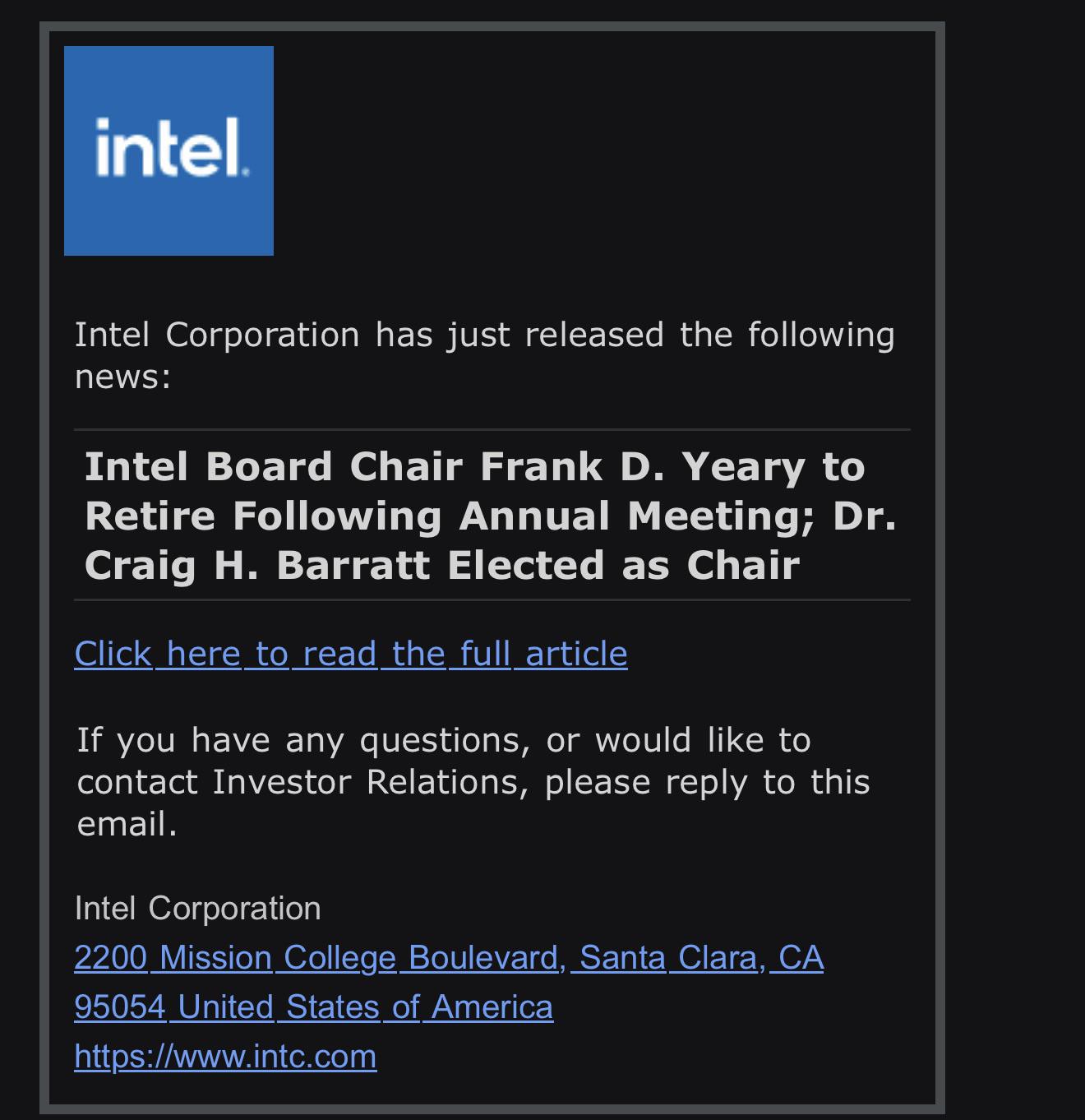Open the 'Click here to read the full article' link
Image resolution: width=1085 pixels, height=1120 pixels.
pyautogui.click(x=350, y=654)
